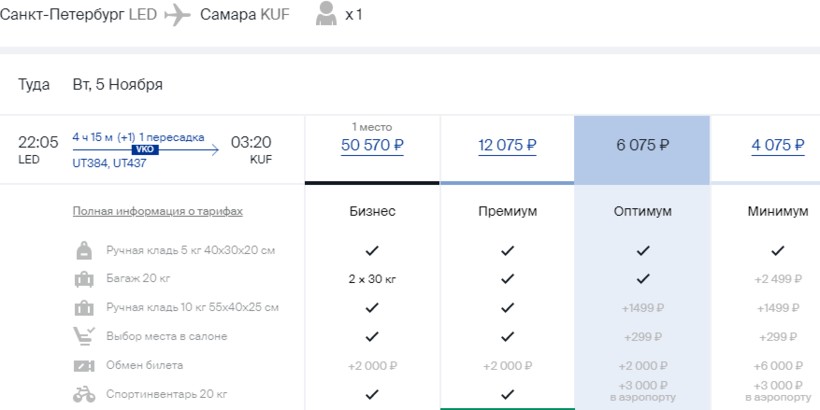Click the hand luggage 5 kg icon

[84, 250]
